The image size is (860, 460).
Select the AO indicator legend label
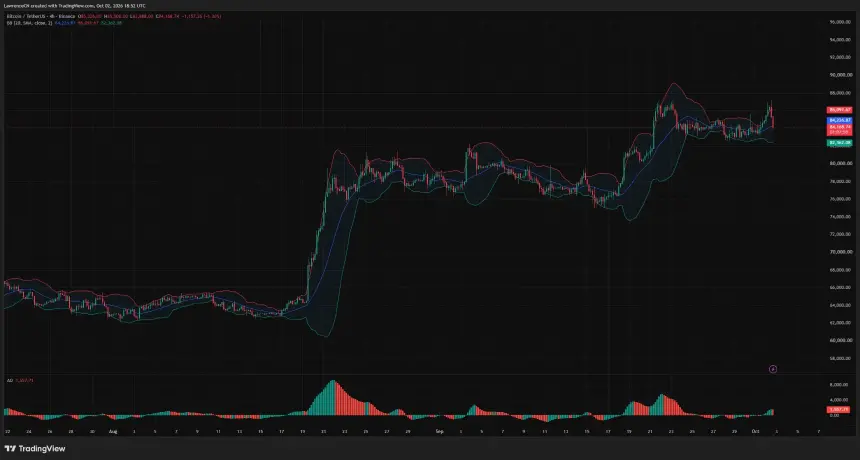click(x=9, y=380)
